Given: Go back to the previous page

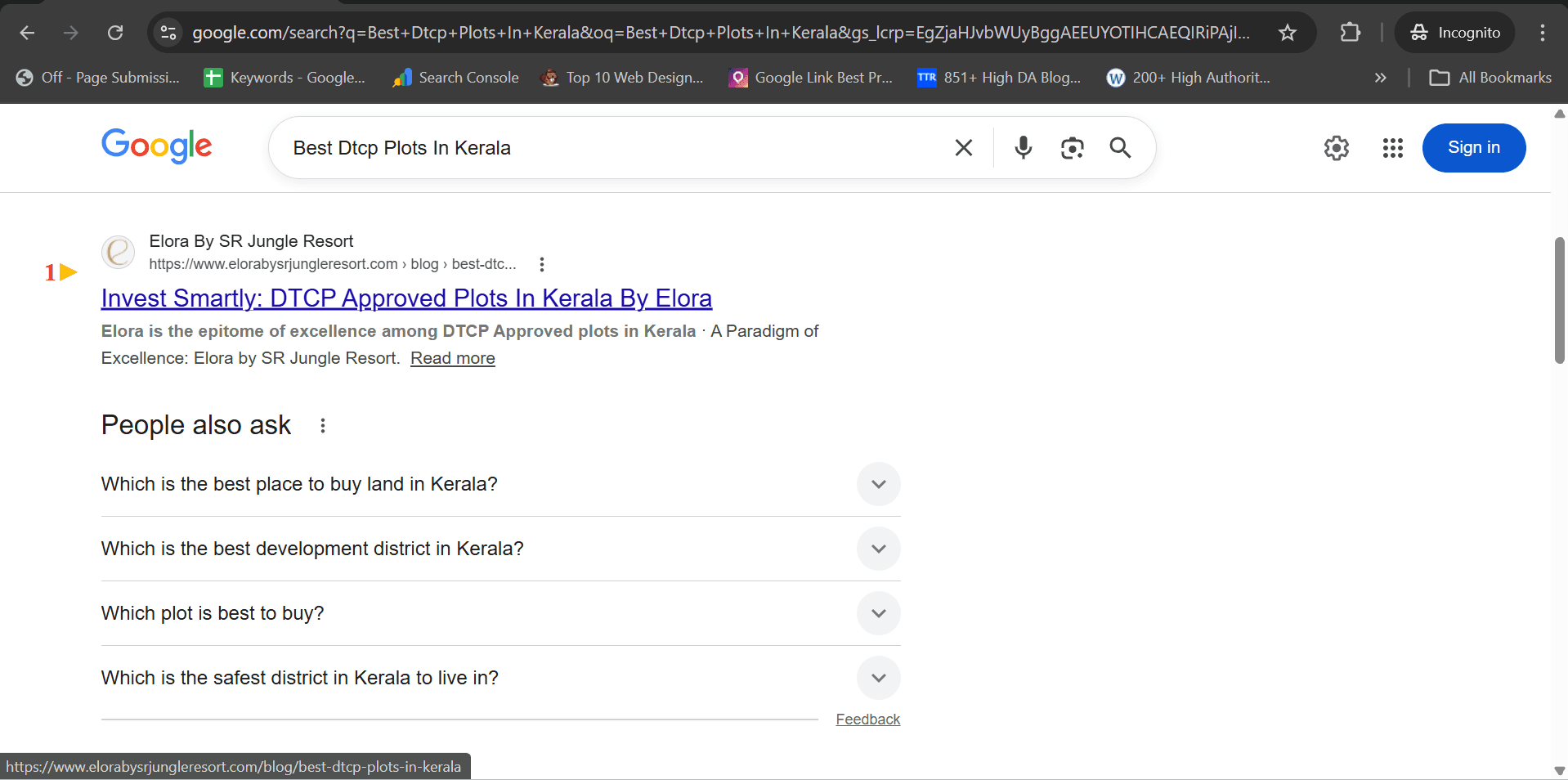Looking at the screenshot, I should pos(27,33).
